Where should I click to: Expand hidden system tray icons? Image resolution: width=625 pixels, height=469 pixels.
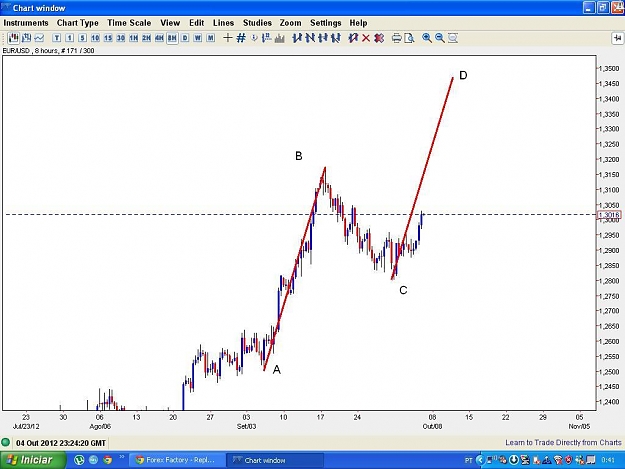pos(480,460)
